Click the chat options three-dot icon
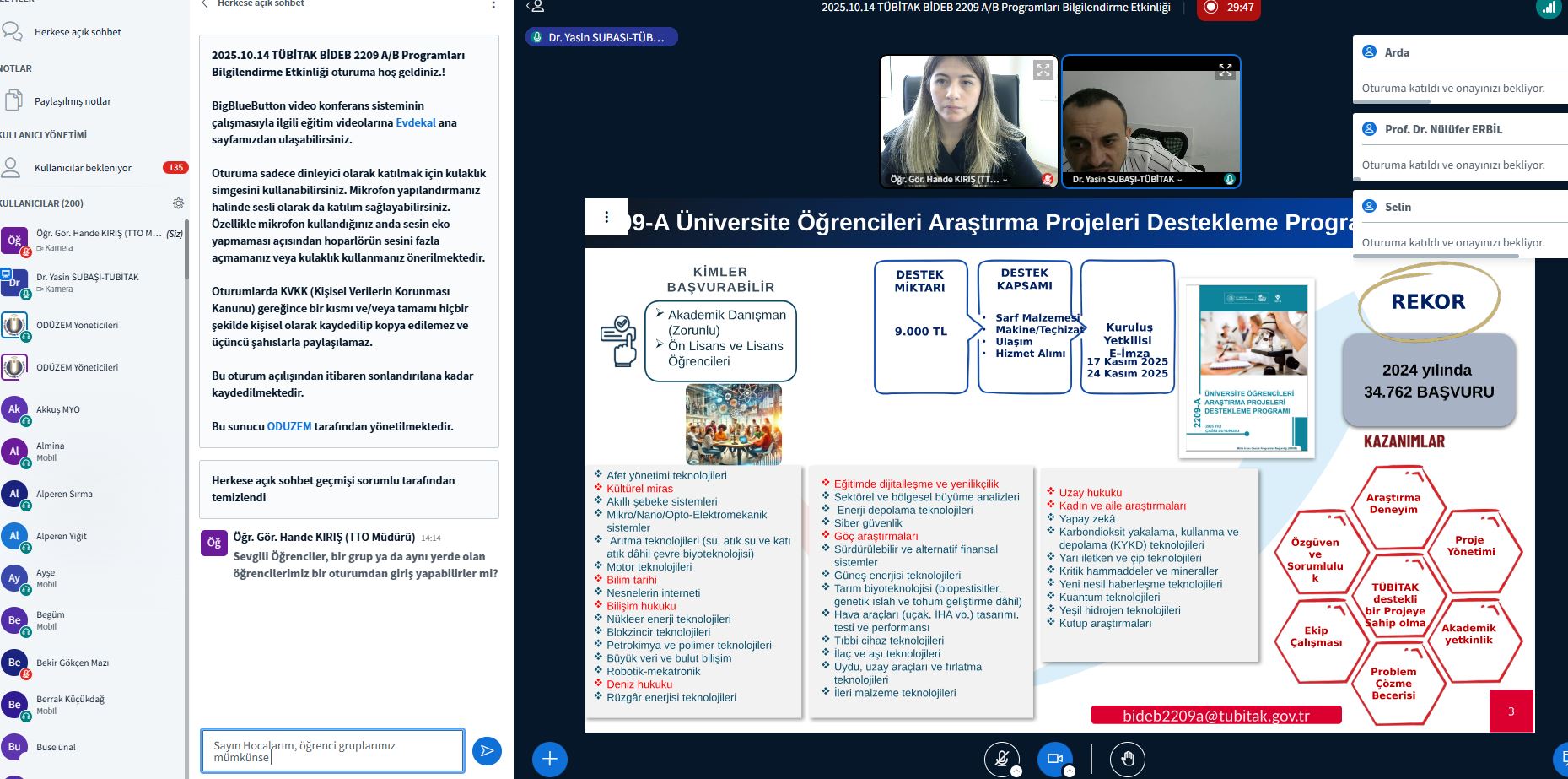 (x=493, y=5)
